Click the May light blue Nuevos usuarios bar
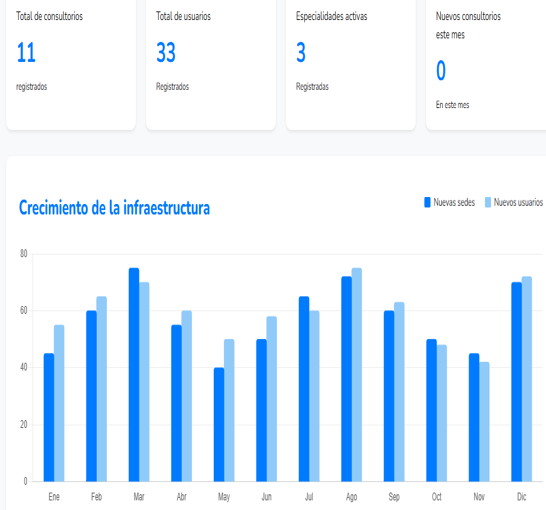Screen dimensions: 546x510 pyautogui.click(x=229, y=410)
